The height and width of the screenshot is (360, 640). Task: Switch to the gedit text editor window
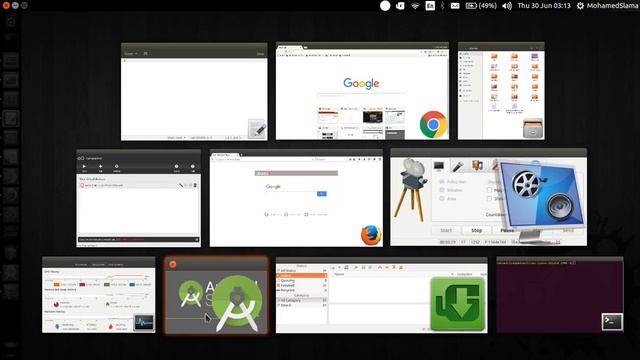coord(194,92)
